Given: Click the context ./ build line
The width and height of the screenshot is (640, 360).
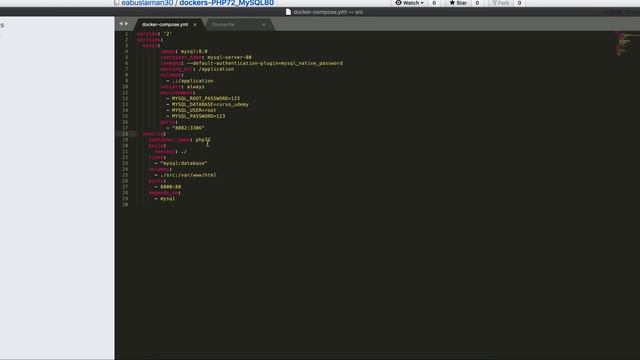Looking at the screenshot, I should click(171, 151).
